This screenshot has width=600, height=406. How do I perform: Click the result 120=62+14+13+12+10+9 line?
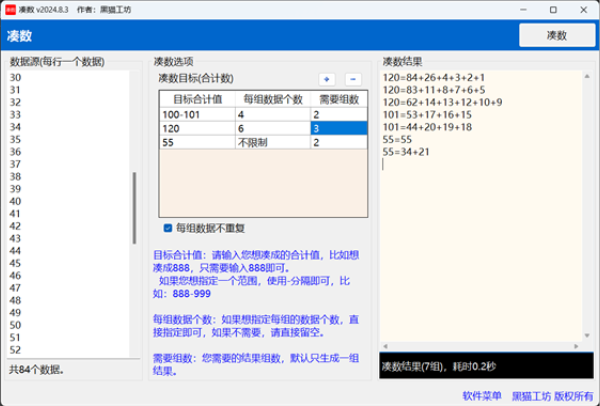442,103
